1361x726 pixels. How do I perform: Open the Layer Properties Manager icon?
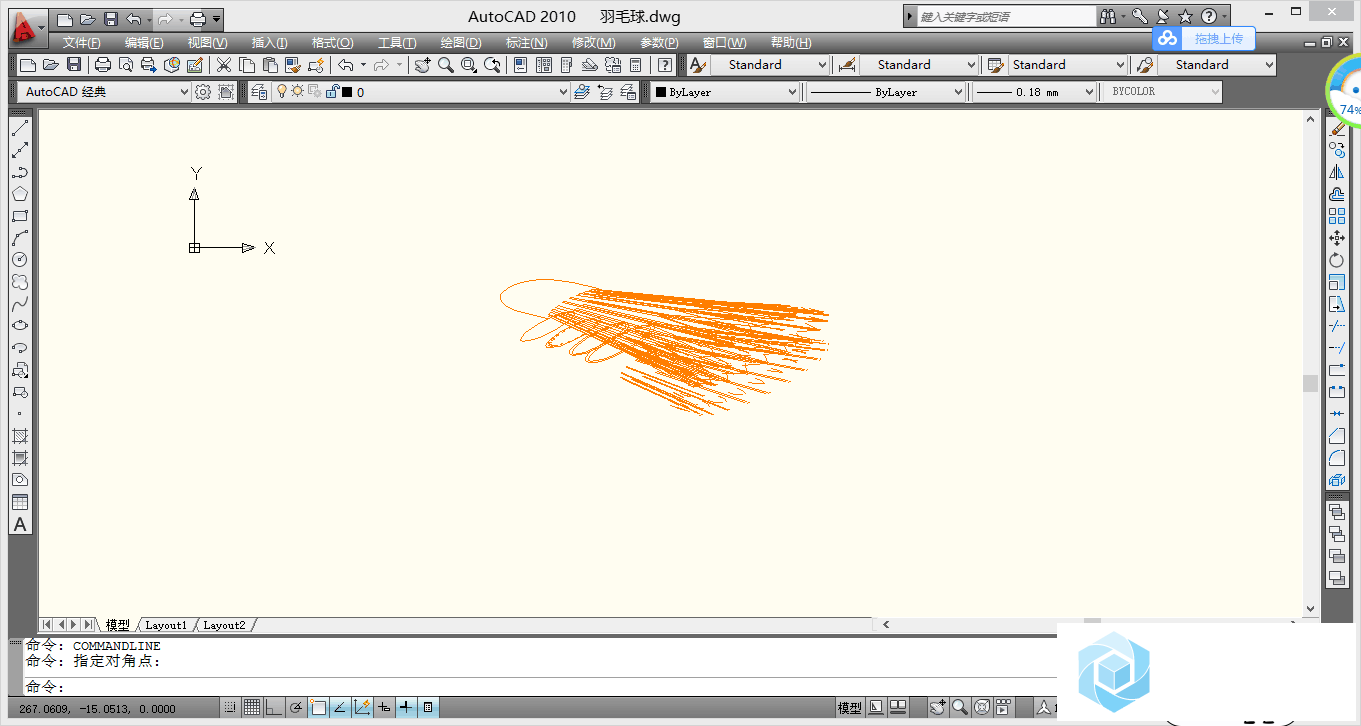260,92
